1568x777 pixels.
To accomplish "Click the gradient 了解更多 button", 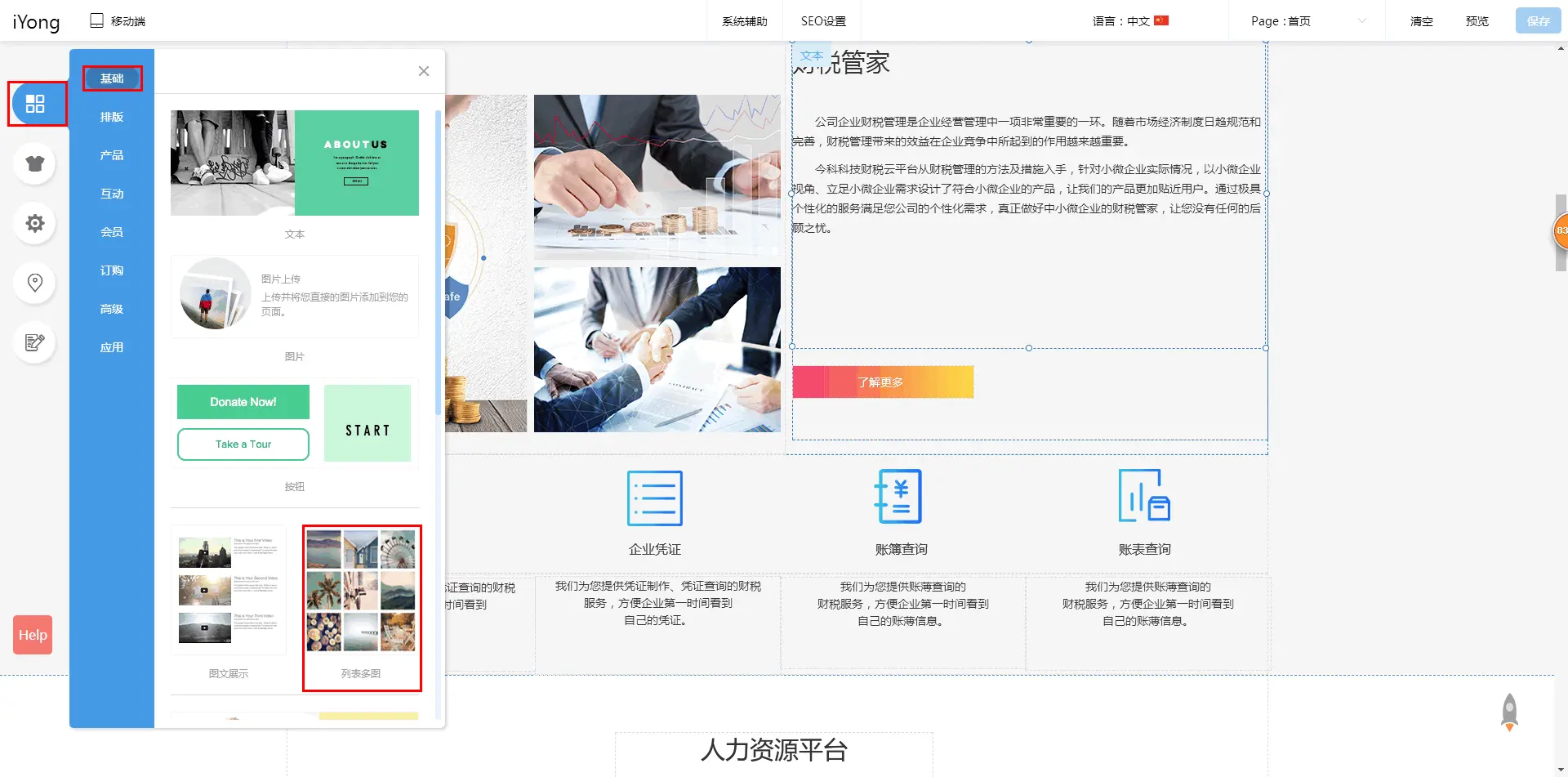I will point(882,382).
